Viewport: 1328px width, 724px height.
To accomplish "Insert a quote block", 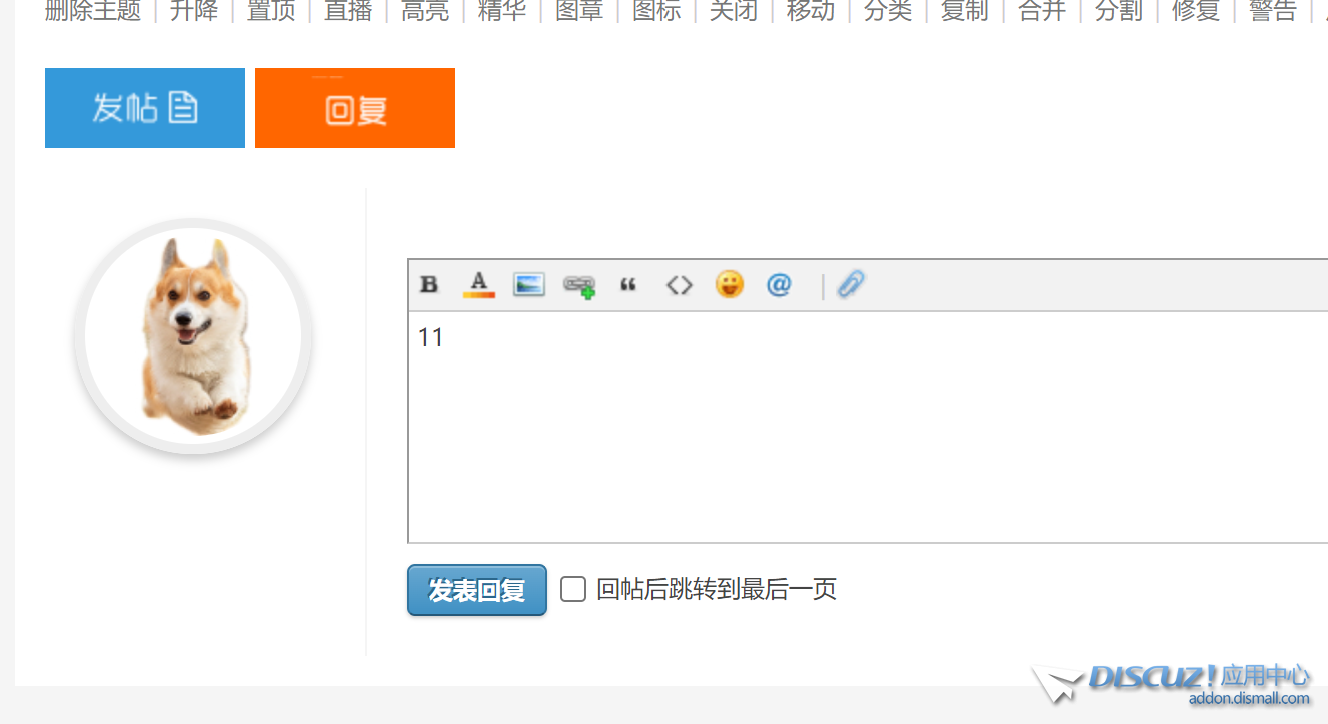I will click(628, 285).
